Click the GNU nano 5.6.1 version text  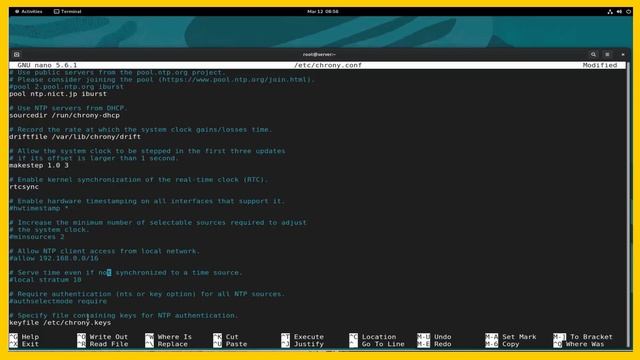tap(47, 65)
